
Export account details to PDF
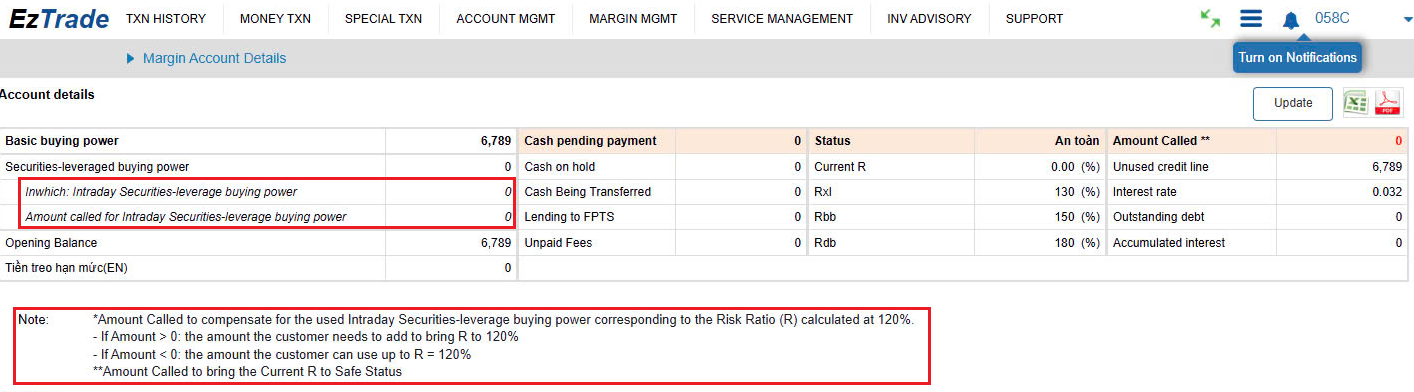[1388, 103]
